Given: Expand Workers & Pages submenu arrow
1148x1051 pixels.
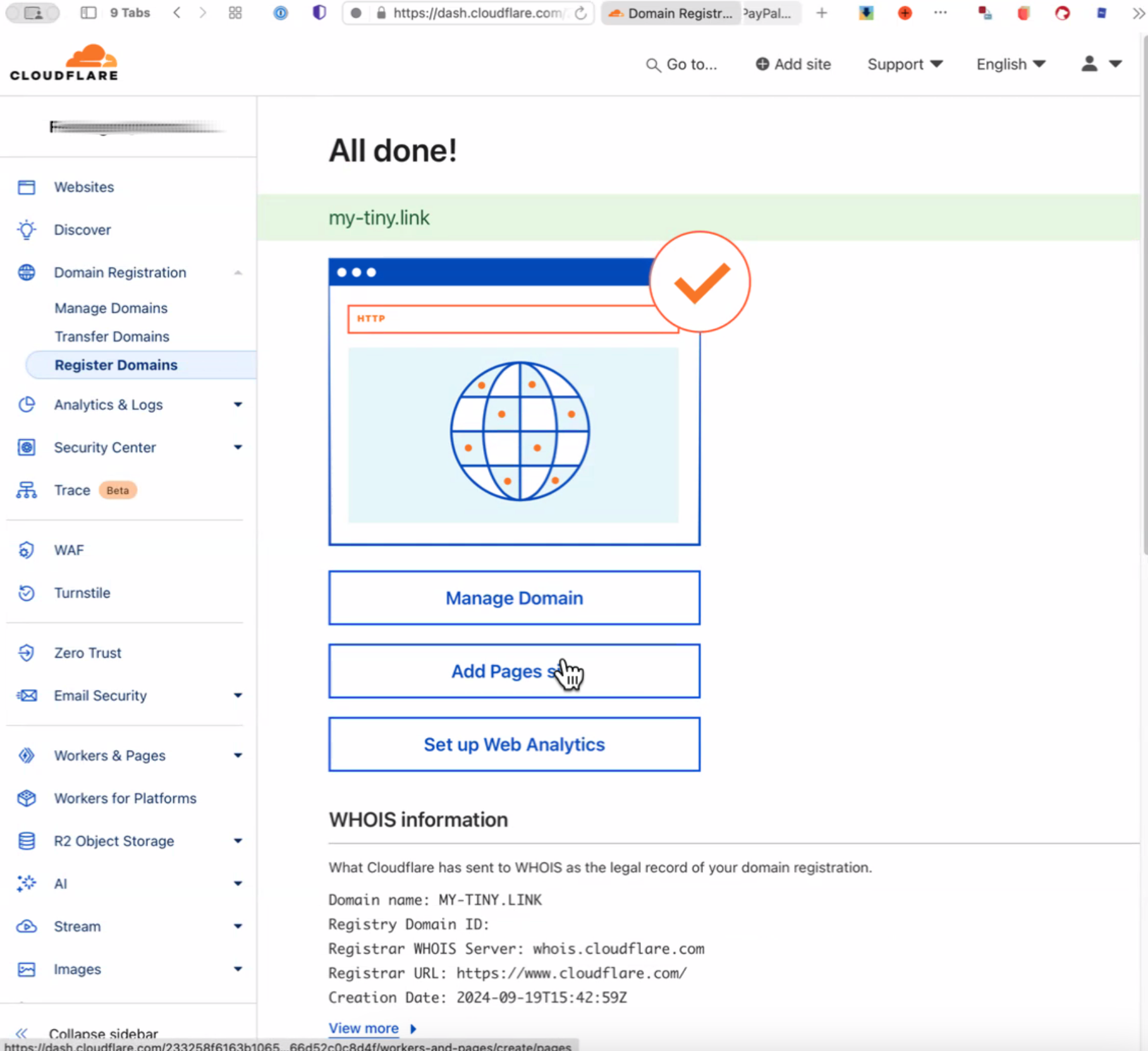Looking at the screenshot, I should tap(238, 756).
